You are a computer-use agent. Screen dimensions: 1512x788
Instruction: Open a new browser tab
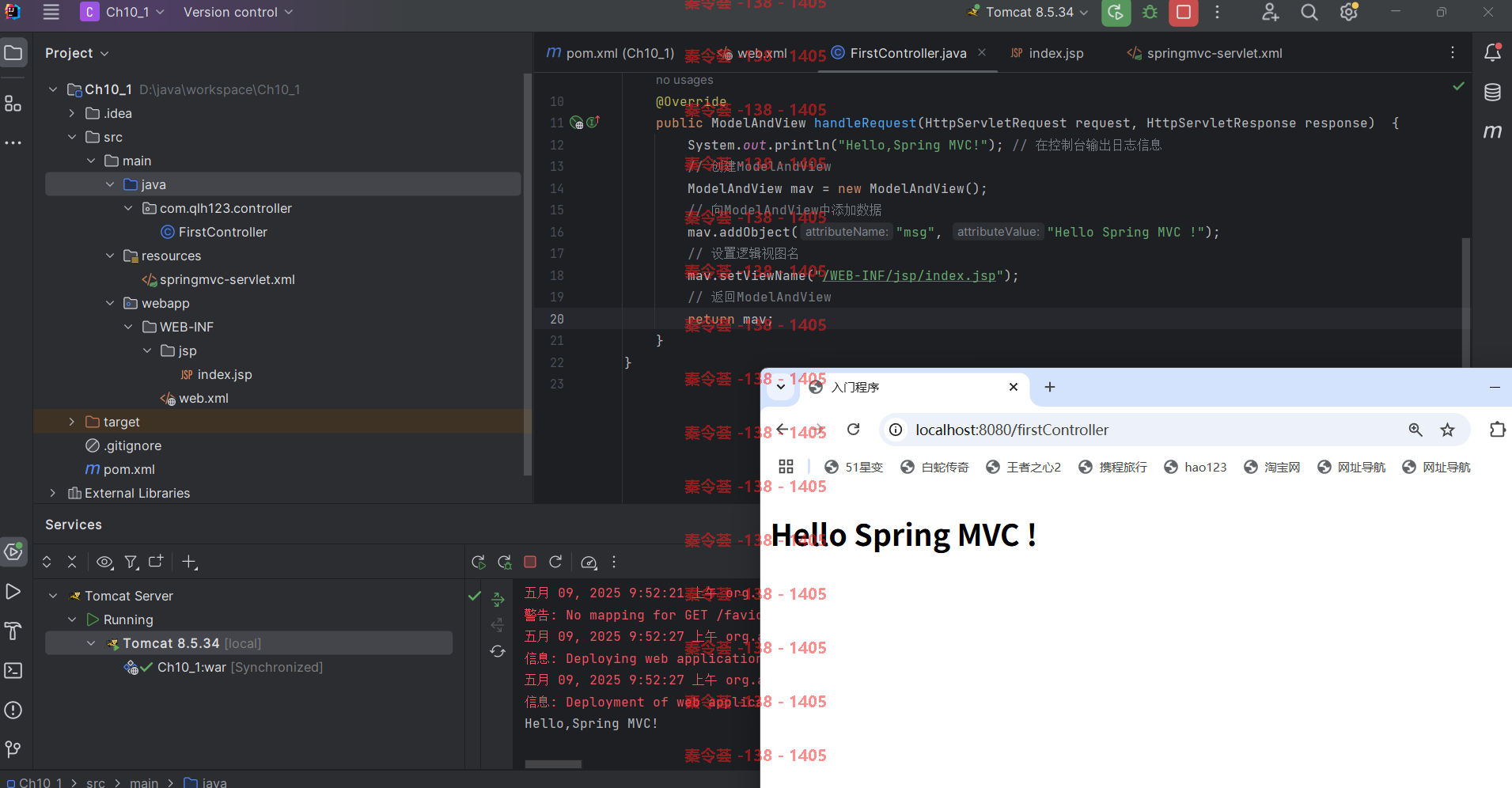click(1050, 387)
